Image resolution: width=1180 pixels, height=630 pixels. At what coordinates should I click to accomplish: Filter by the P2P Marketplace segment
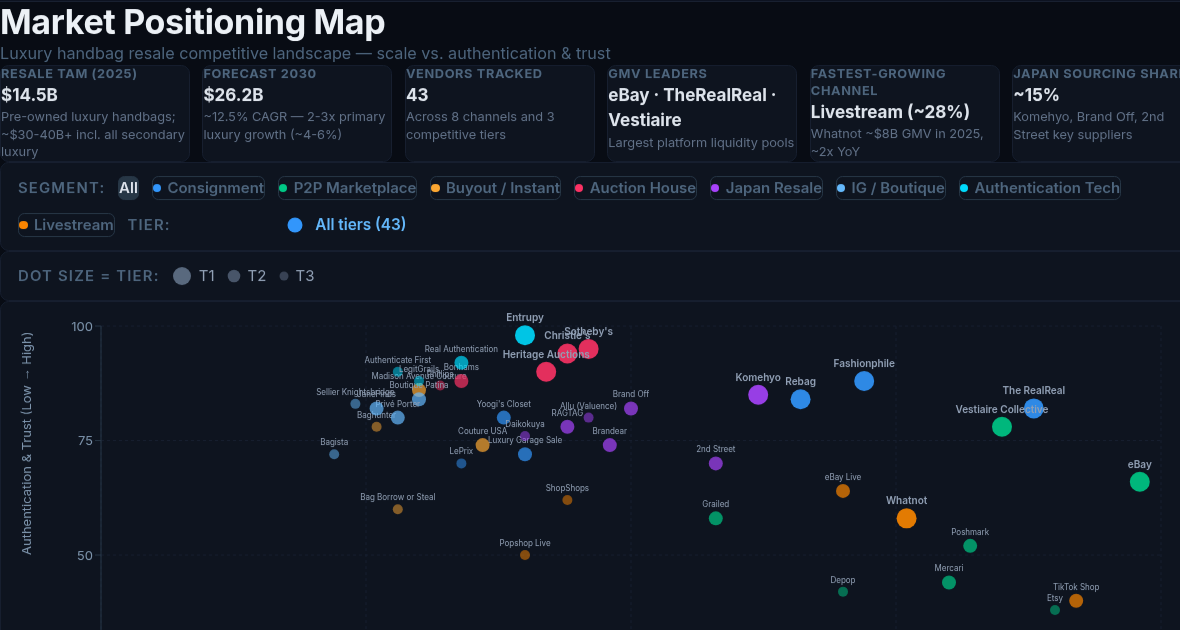[x=347, y=188]
